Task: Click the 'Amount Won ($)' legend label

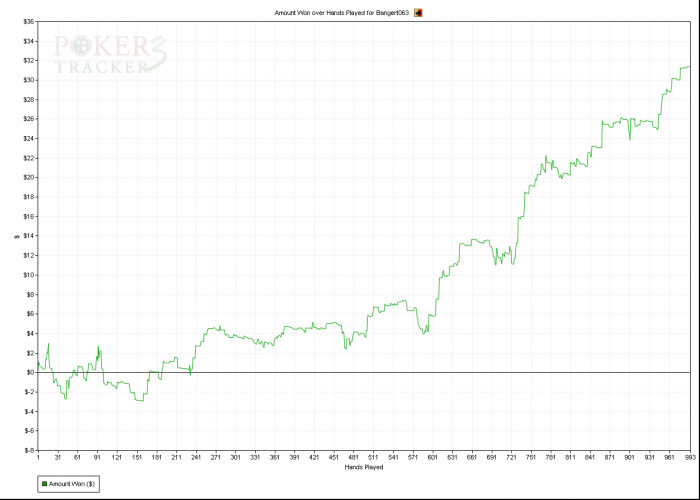Action: (x=72, y=484)
